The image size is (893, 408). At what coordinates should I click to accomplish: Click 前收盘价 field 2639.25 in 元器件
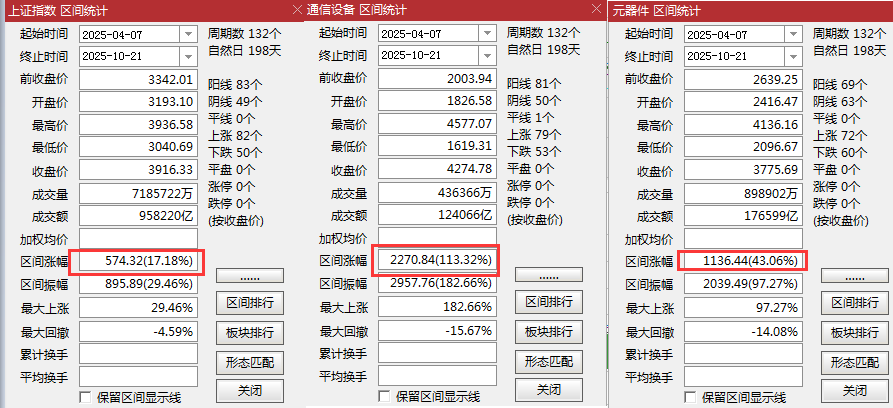coord(743,79)
